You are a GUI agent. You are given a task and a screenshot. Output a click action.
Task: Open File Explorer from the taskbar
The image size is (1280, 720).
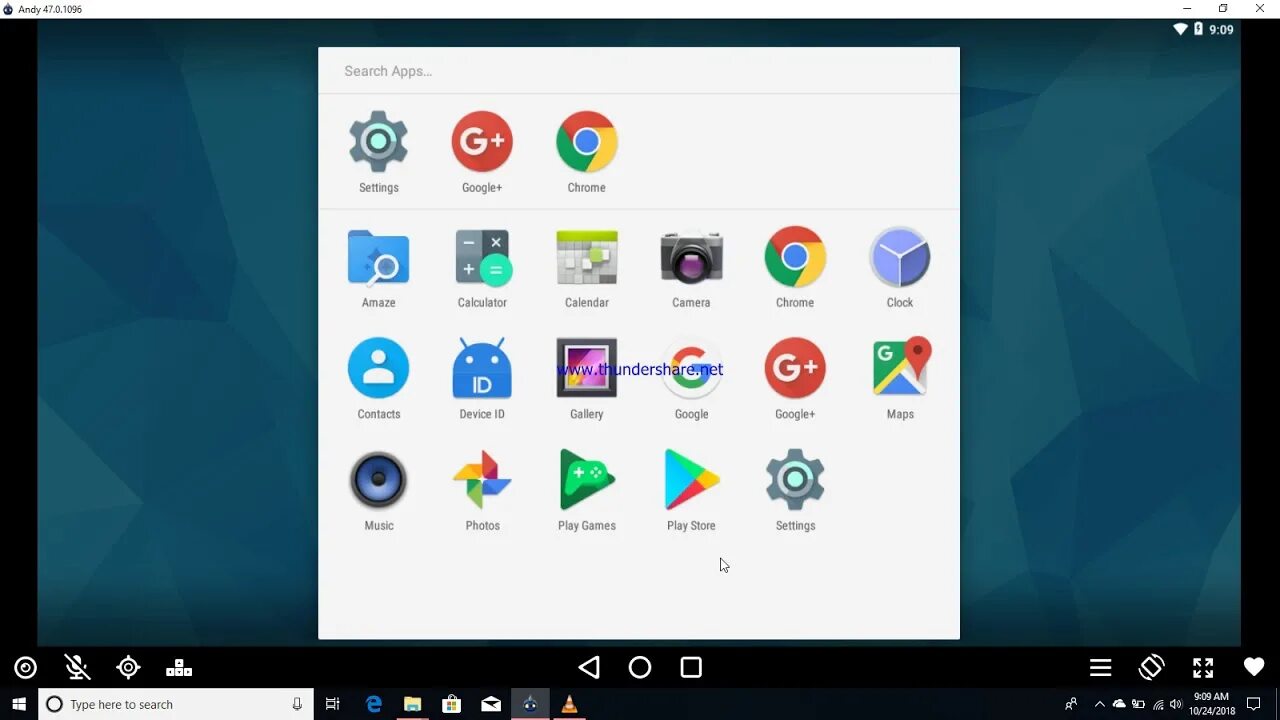pyautogui.click(x=412, y=704)
